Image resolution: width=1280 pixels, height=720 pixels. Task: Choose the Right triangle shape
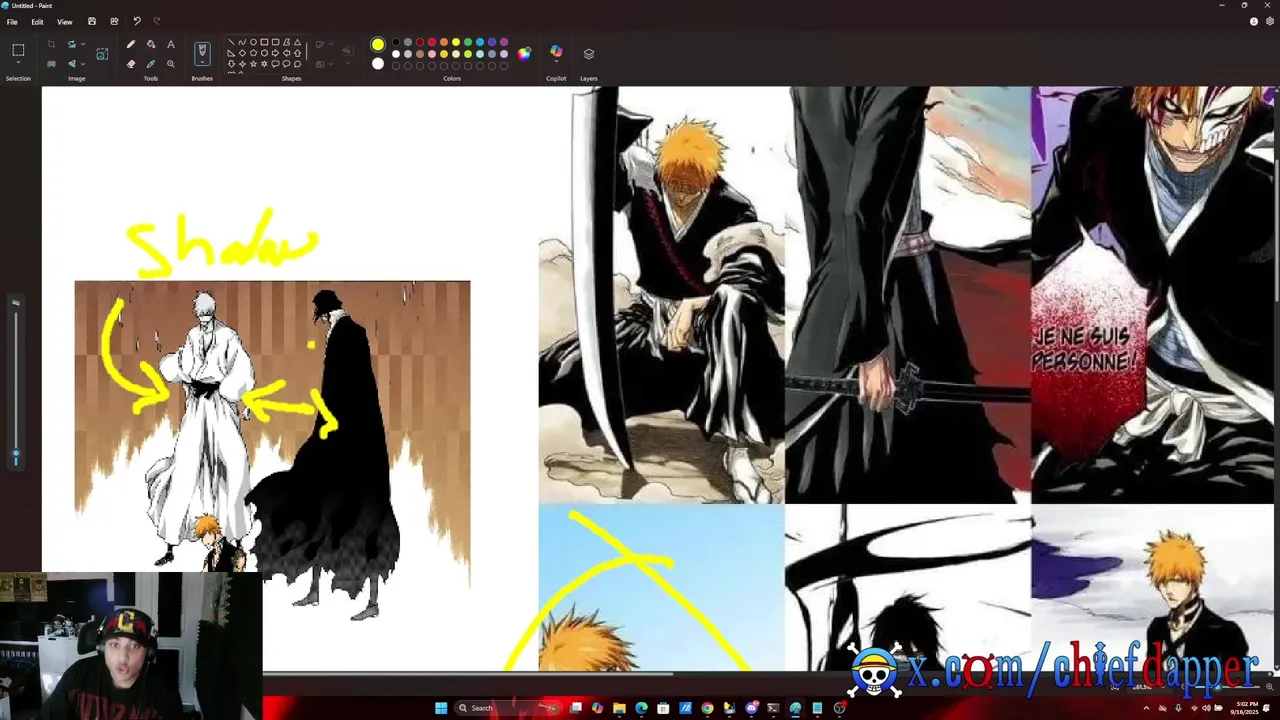pyautogui.click(x=231, y=53)
